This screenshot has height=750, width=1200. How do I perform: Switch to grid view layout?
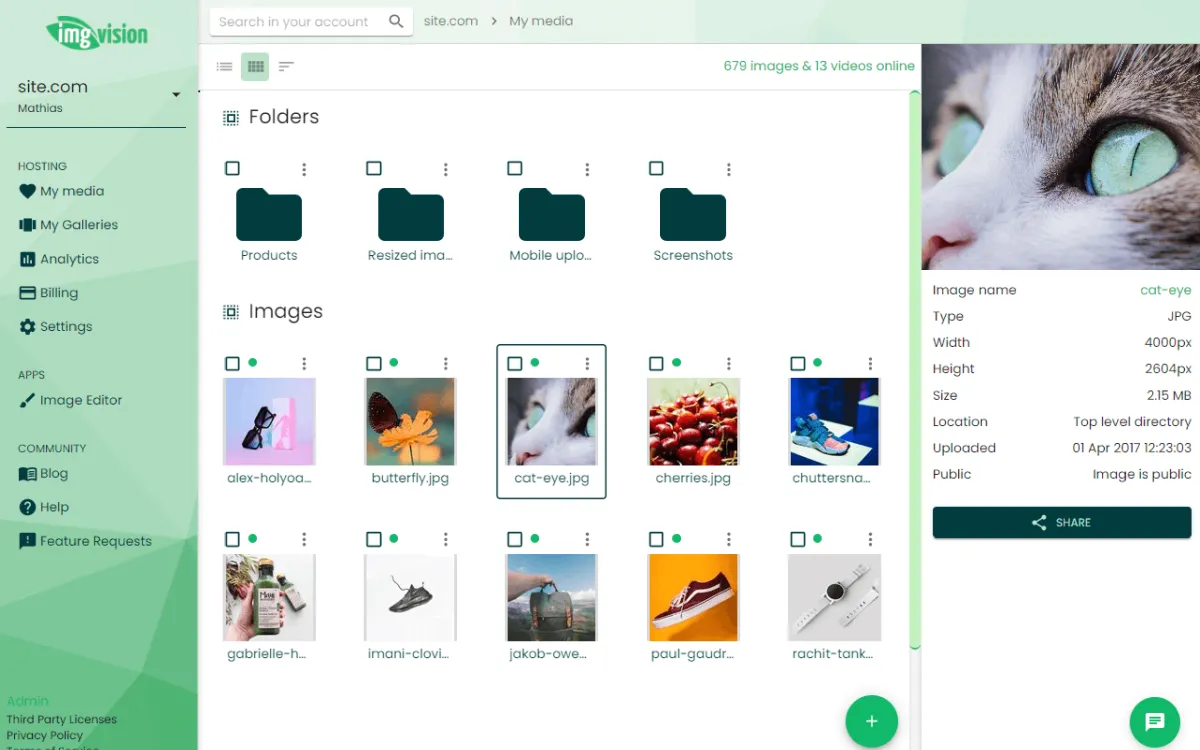[x=256, y=67]
